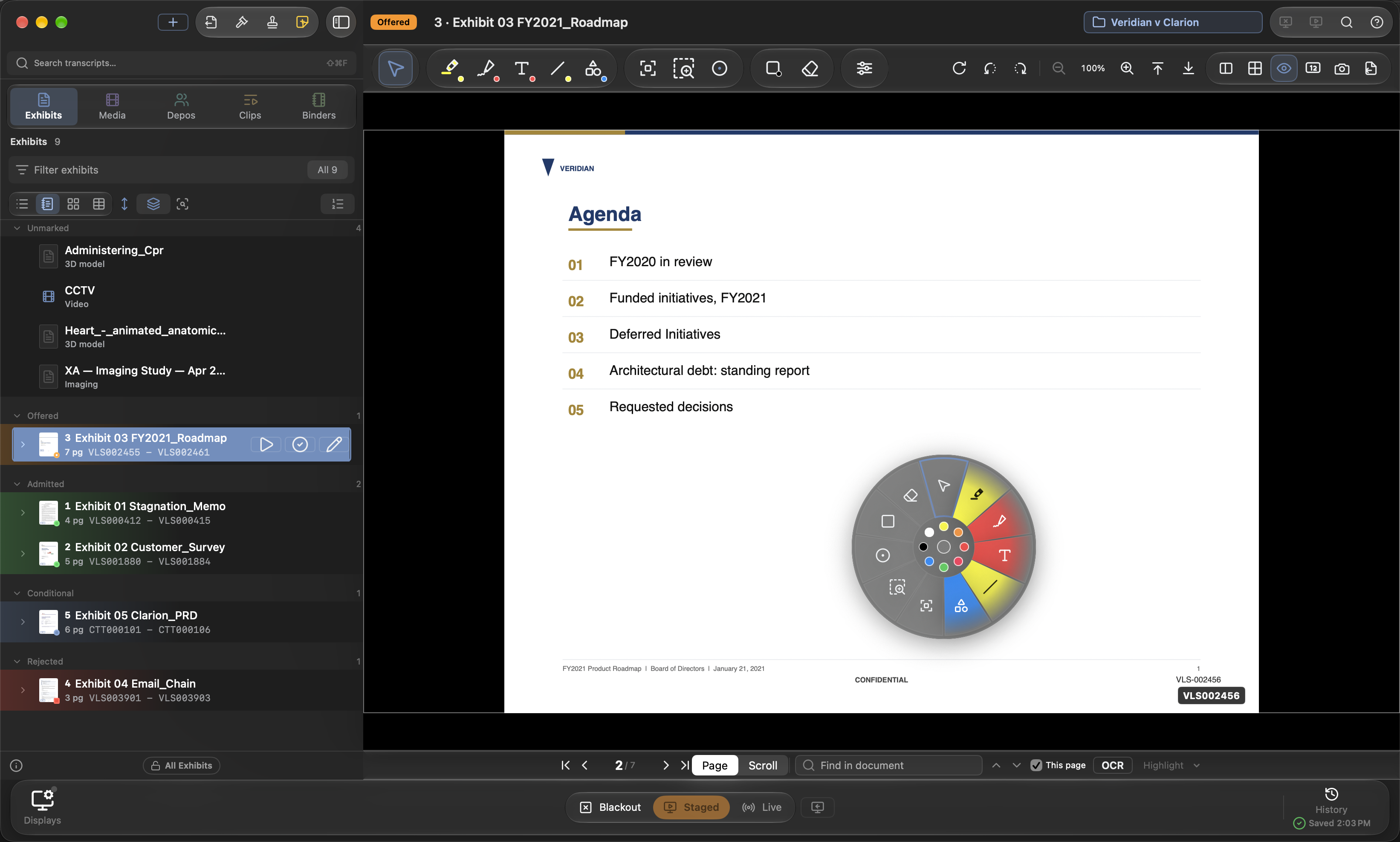
Task: Pick the green color dot in radial menu
Action: (x=943, y=567)
